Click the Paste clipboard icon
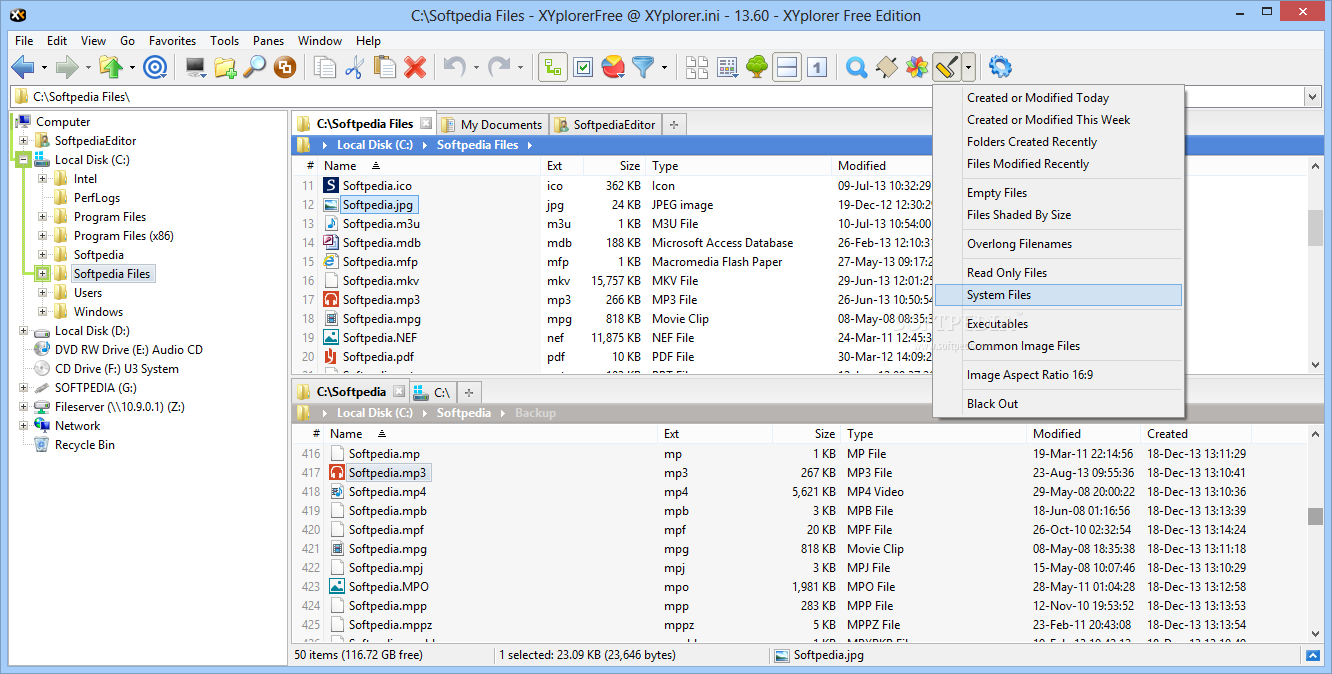 [384, 67]
